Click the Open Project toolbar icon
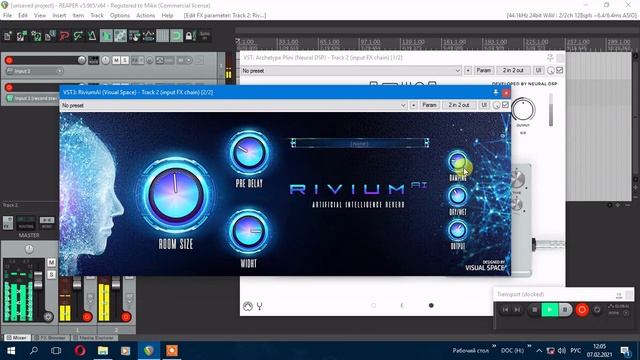The height and width of the screenshot is (360, 640). 22,36
